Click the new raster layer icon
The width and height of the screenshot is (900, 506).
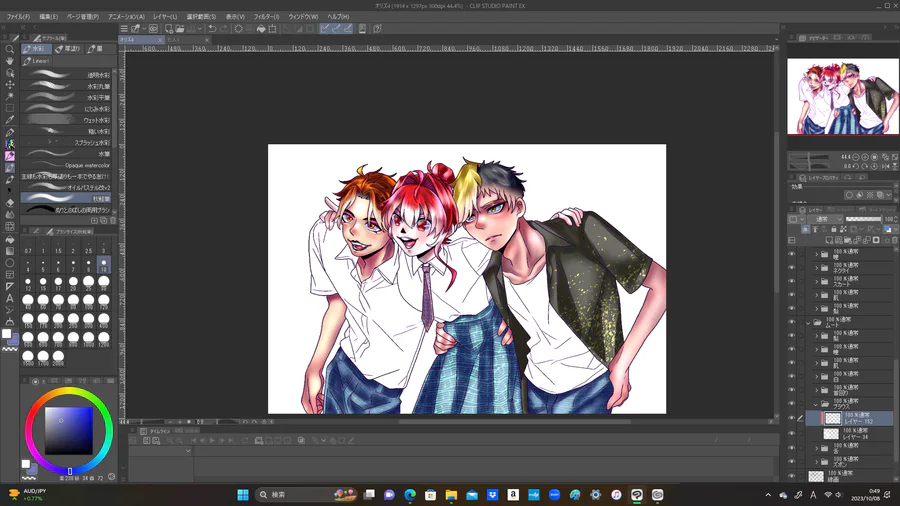click(831, 240)
